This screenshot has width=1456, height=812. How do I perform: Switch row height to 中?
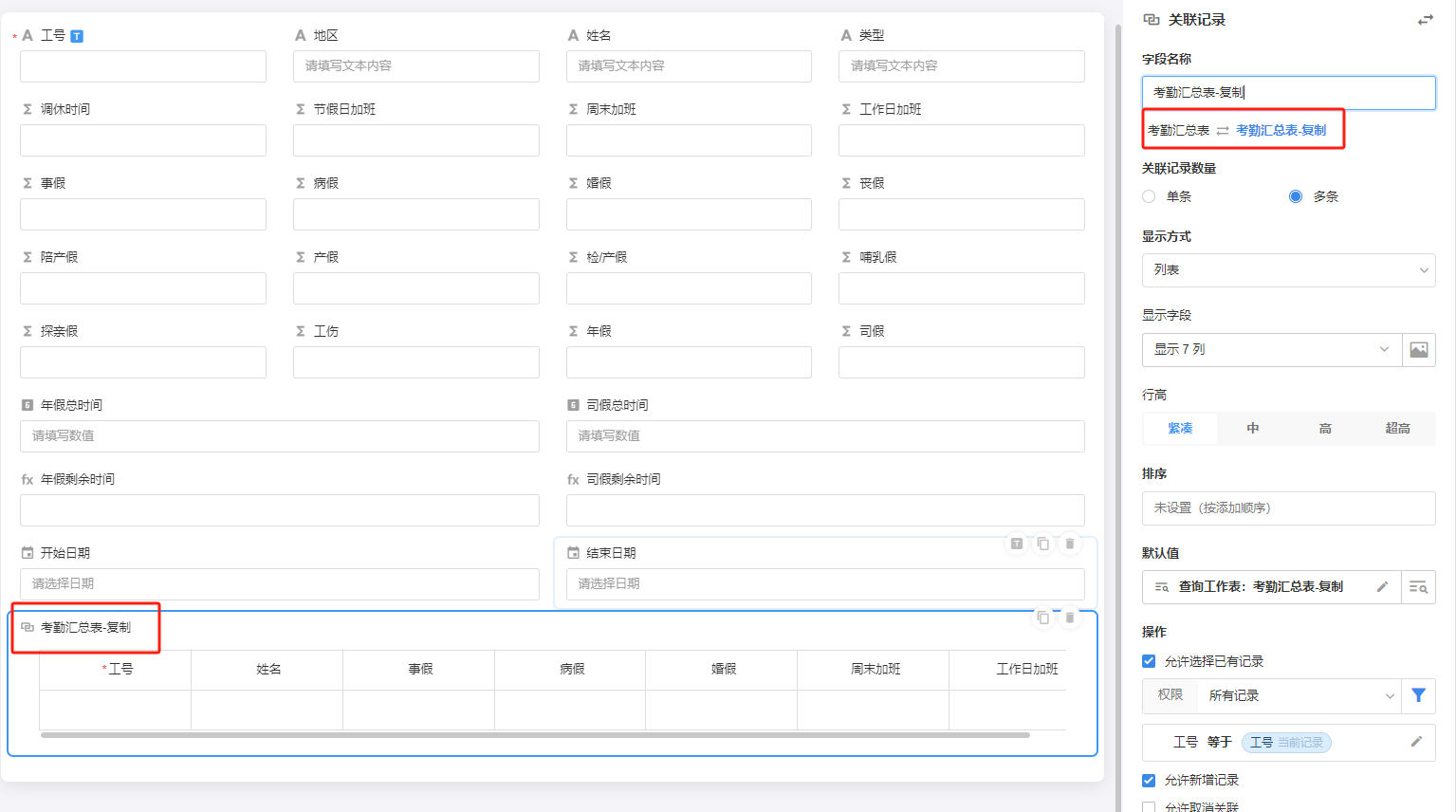1252,429
